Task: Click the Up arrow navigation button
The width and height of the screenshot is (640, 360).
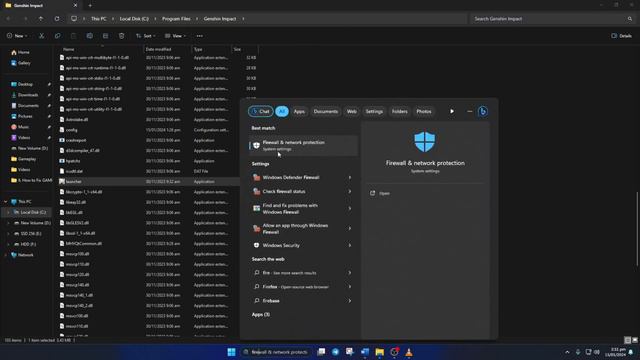Action: (41, 19)
